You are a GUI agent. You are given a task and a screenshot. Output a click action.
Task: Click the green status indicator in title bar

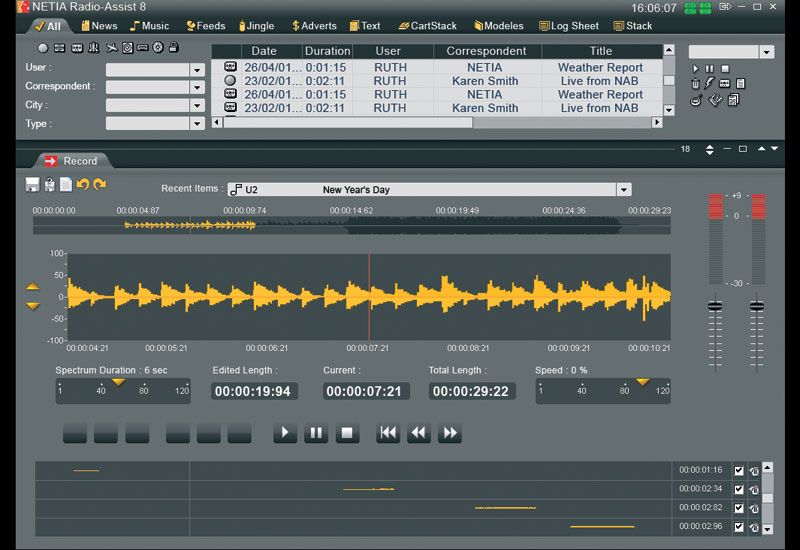pos(697,8)
